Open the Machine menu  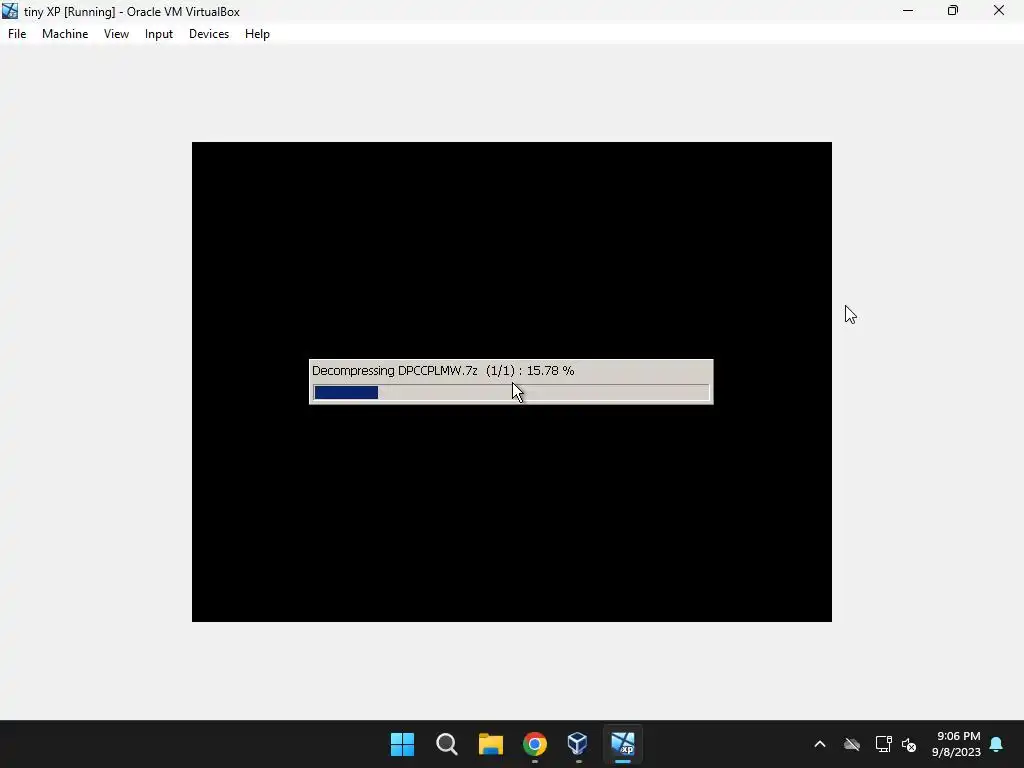coord(65,34)
